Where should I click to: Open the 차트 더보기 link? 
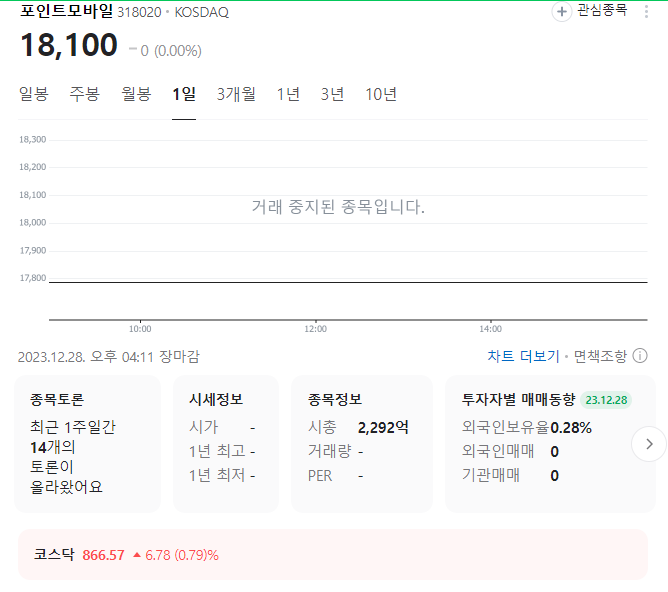pos(523,356)
